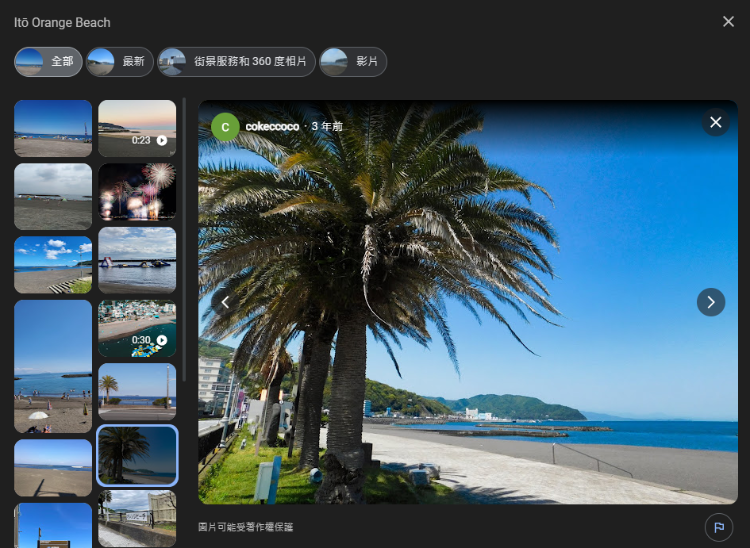Select the 影片 filter tab
Viewport: 750px width, 548px height.
[x=353, y=62]
